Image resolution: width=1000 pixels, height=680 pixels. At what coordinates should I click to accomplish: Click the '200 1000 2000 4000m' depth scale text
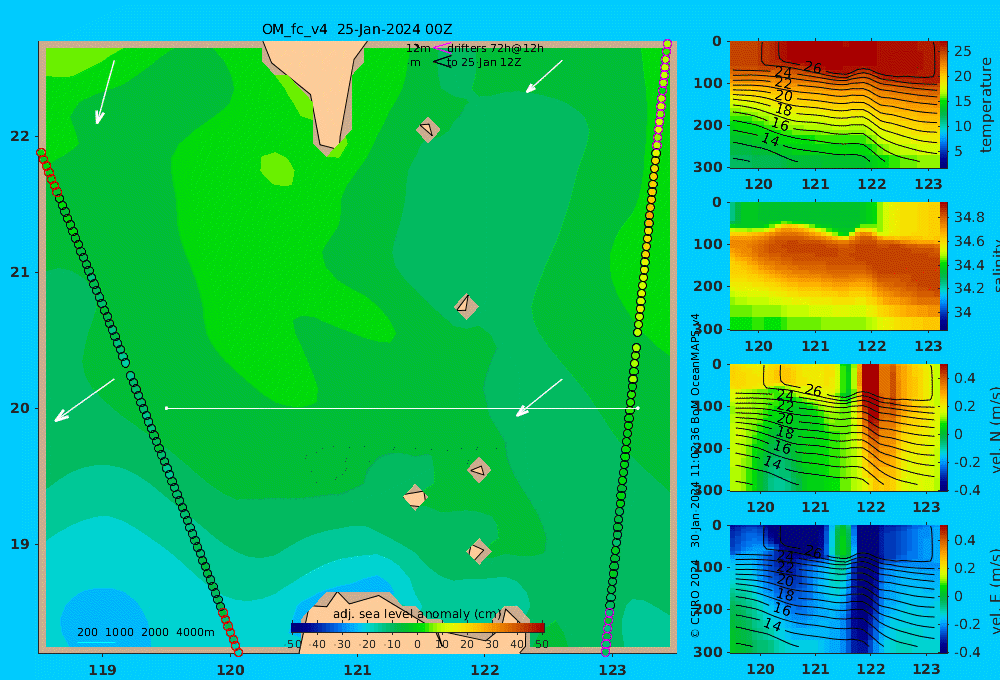(x=145, y=632)
